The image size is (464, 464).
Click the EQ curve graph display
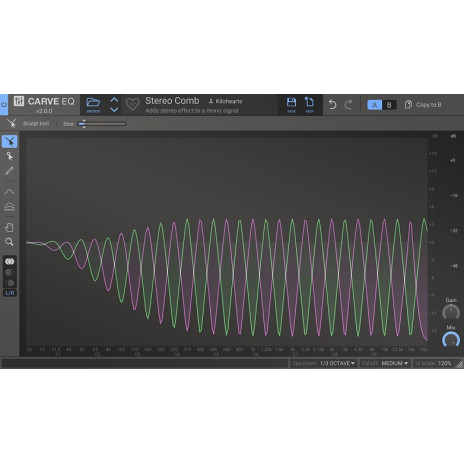click(227, 242)
